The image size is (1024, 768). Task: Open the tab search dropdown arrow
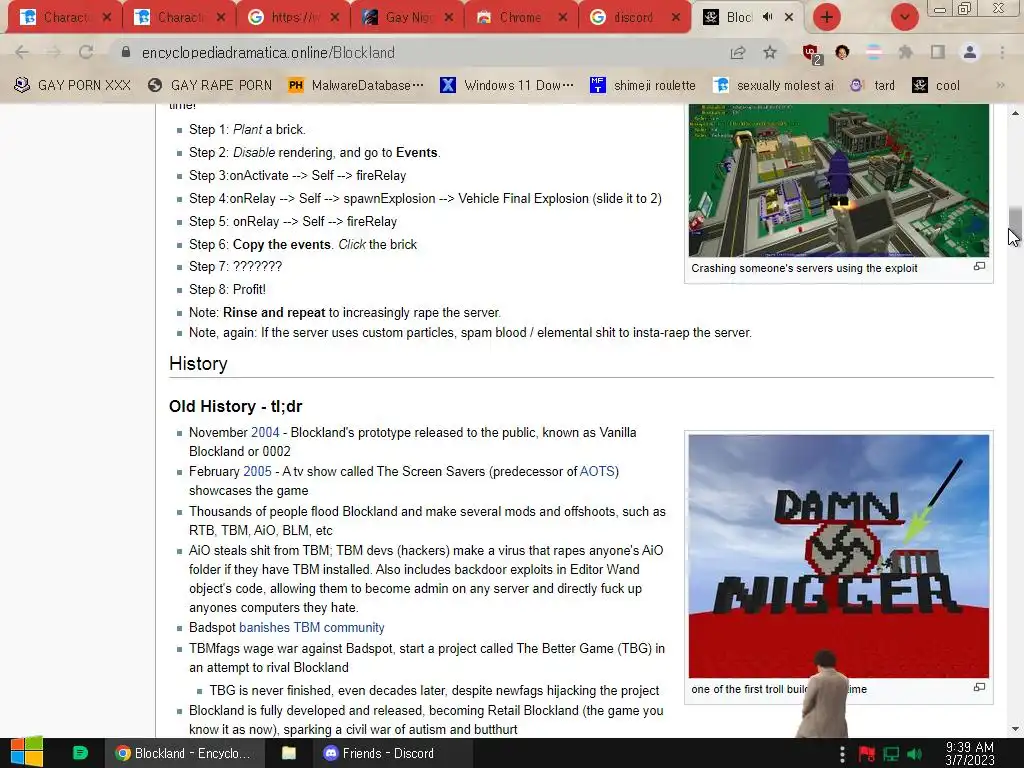pos(905,17)
